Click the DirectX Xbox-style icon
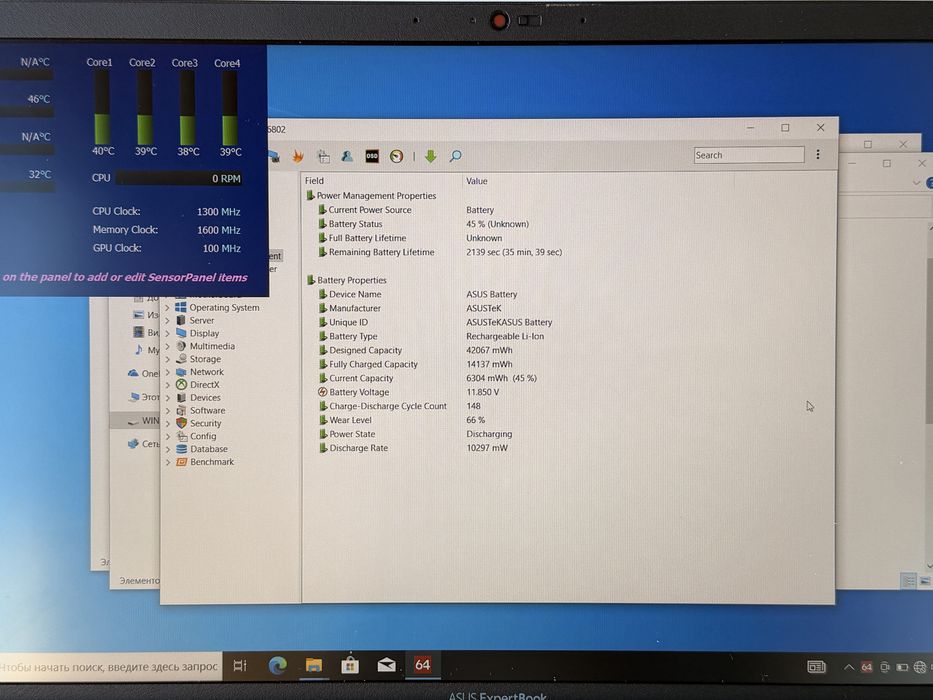933x700 pixels. coord(181,385)
